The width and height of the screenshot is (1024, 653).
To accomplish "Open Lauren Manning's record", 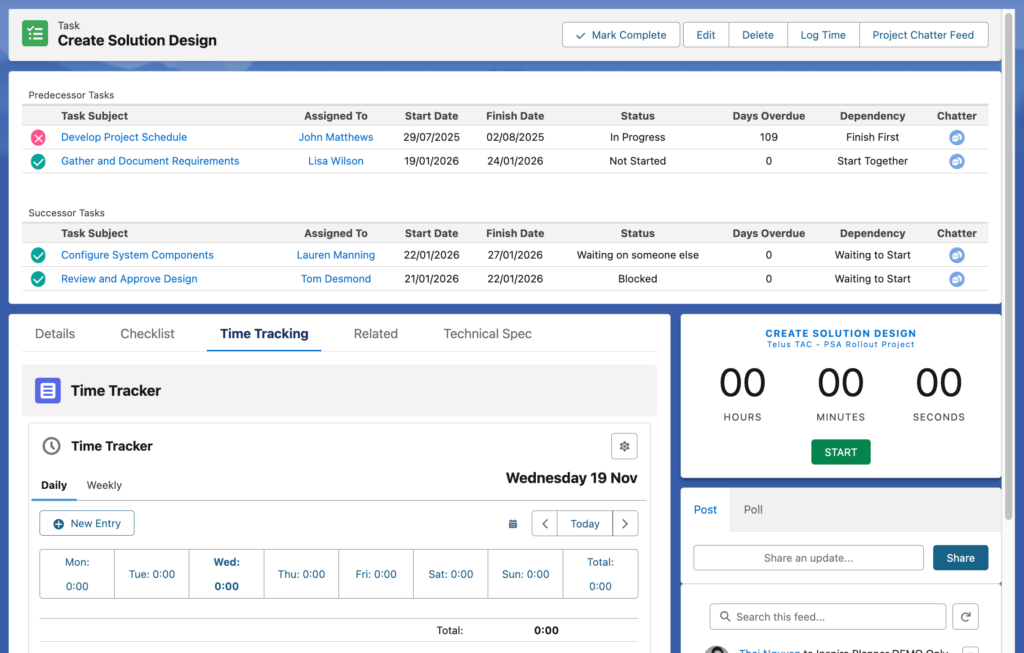I will [336, 255].
